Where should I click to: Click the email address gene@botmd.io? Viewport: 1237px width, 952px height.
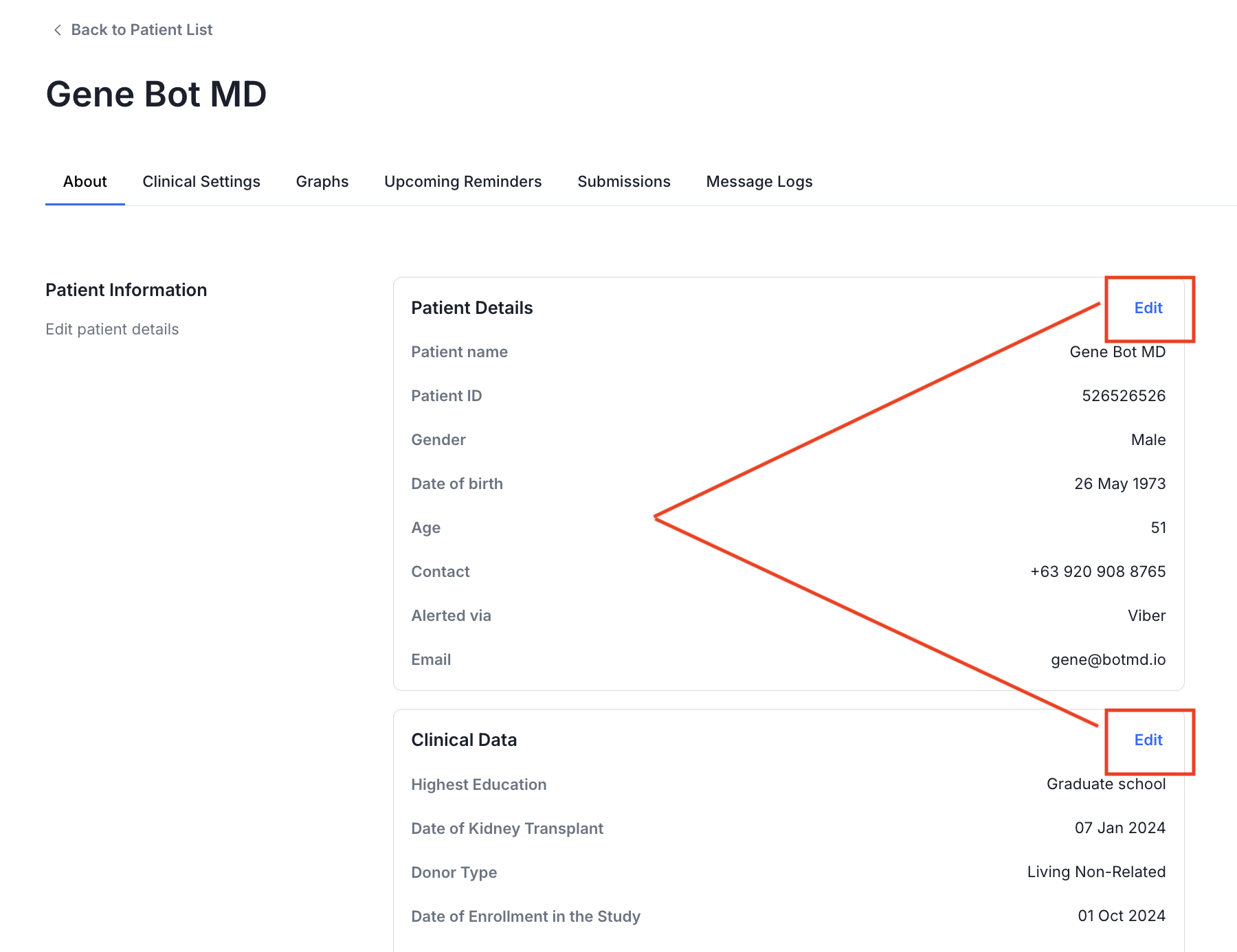pos(1108,659)
